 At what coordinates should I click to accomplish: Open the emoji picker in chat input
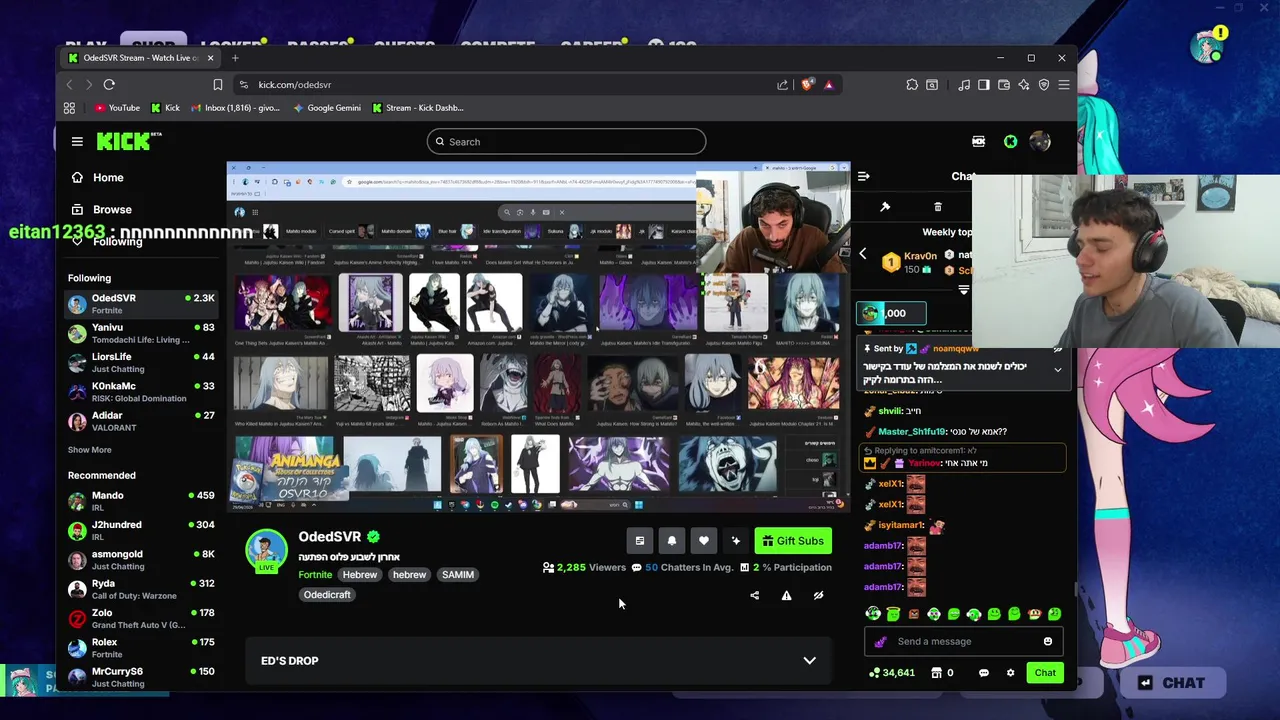[1048, 642]
